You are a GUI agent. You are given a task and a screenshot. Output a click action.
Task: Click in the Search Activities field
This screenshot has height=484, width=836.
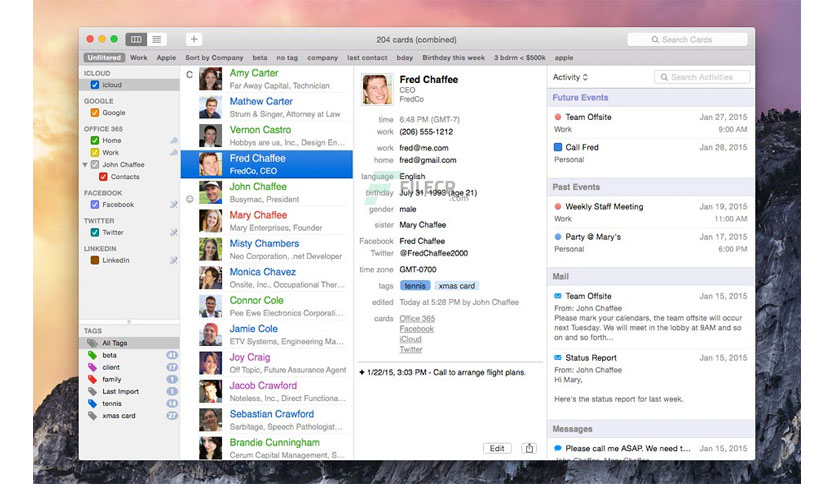pos(702,77)
